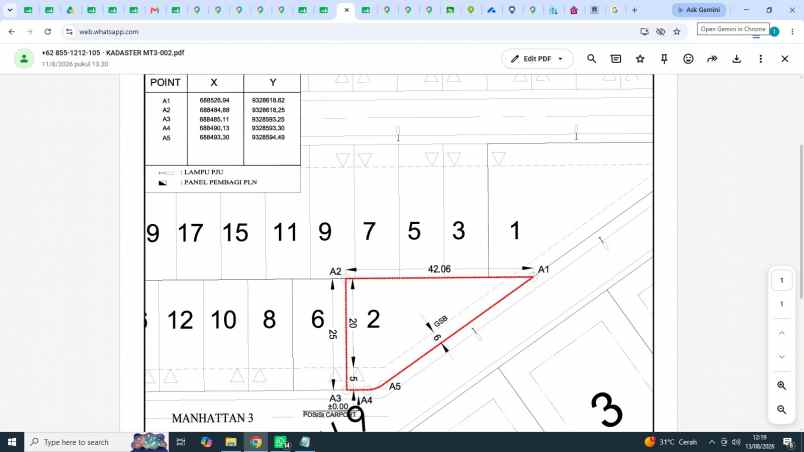
Task: Close the active WhatsApp tab
Action: pyautogui.click(x=347, y=10)
